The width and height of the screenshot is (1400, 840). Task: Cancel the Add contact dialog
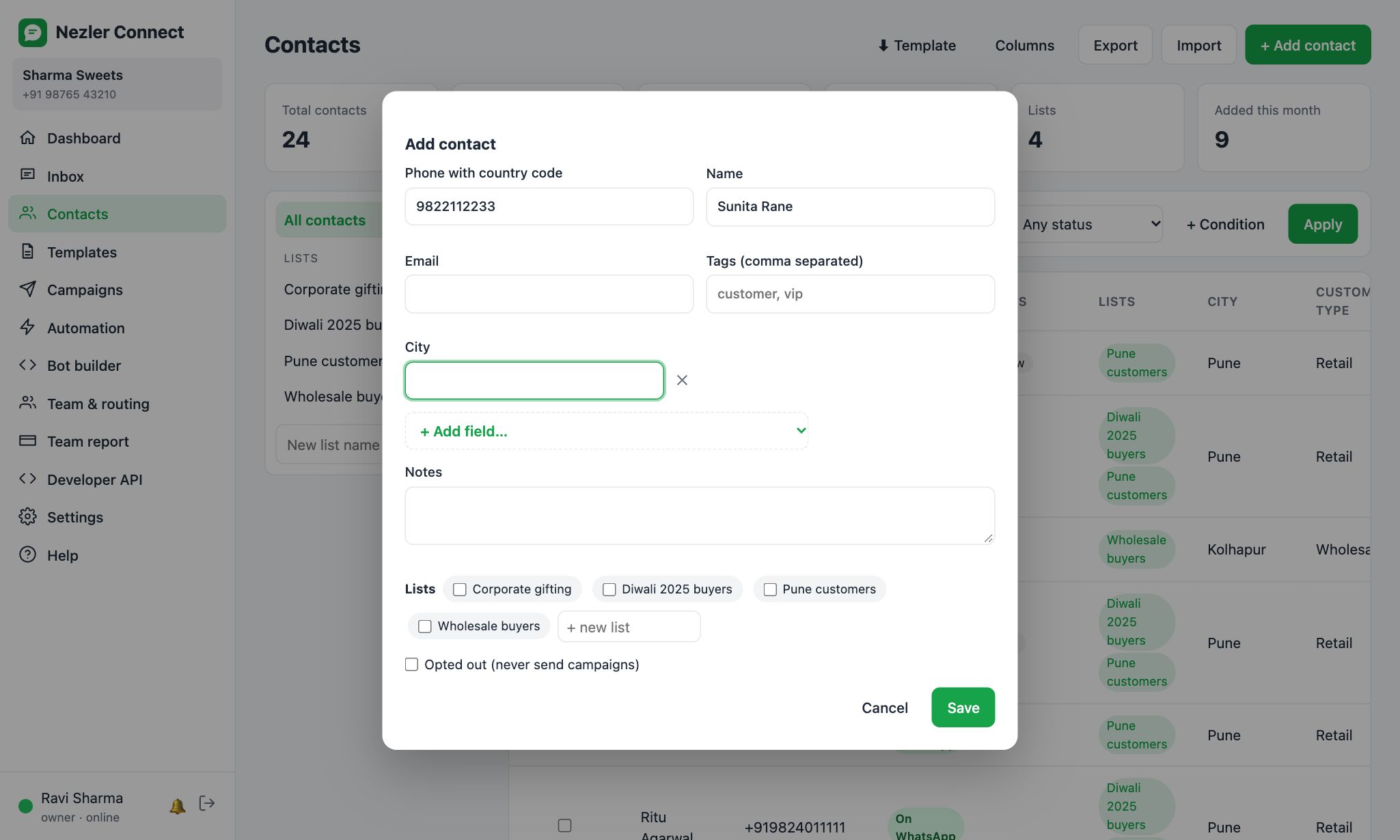[x=885, y=708]
